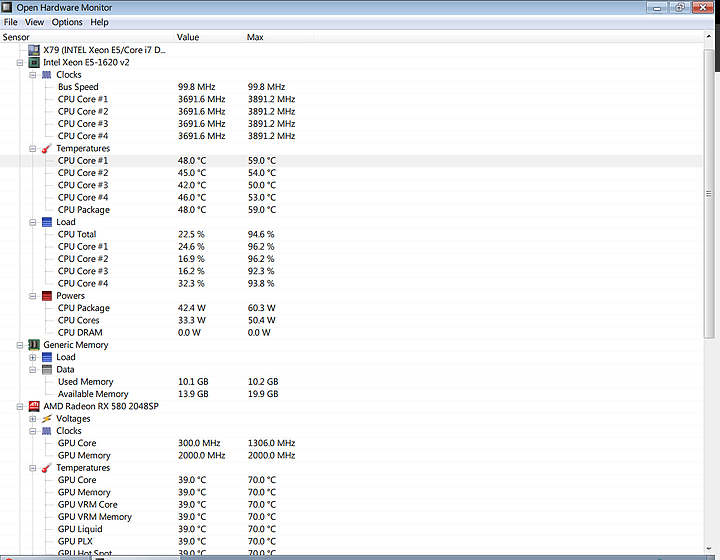
Task: Click the GPU Voltages lightning icon
Action: click(47, 419)
